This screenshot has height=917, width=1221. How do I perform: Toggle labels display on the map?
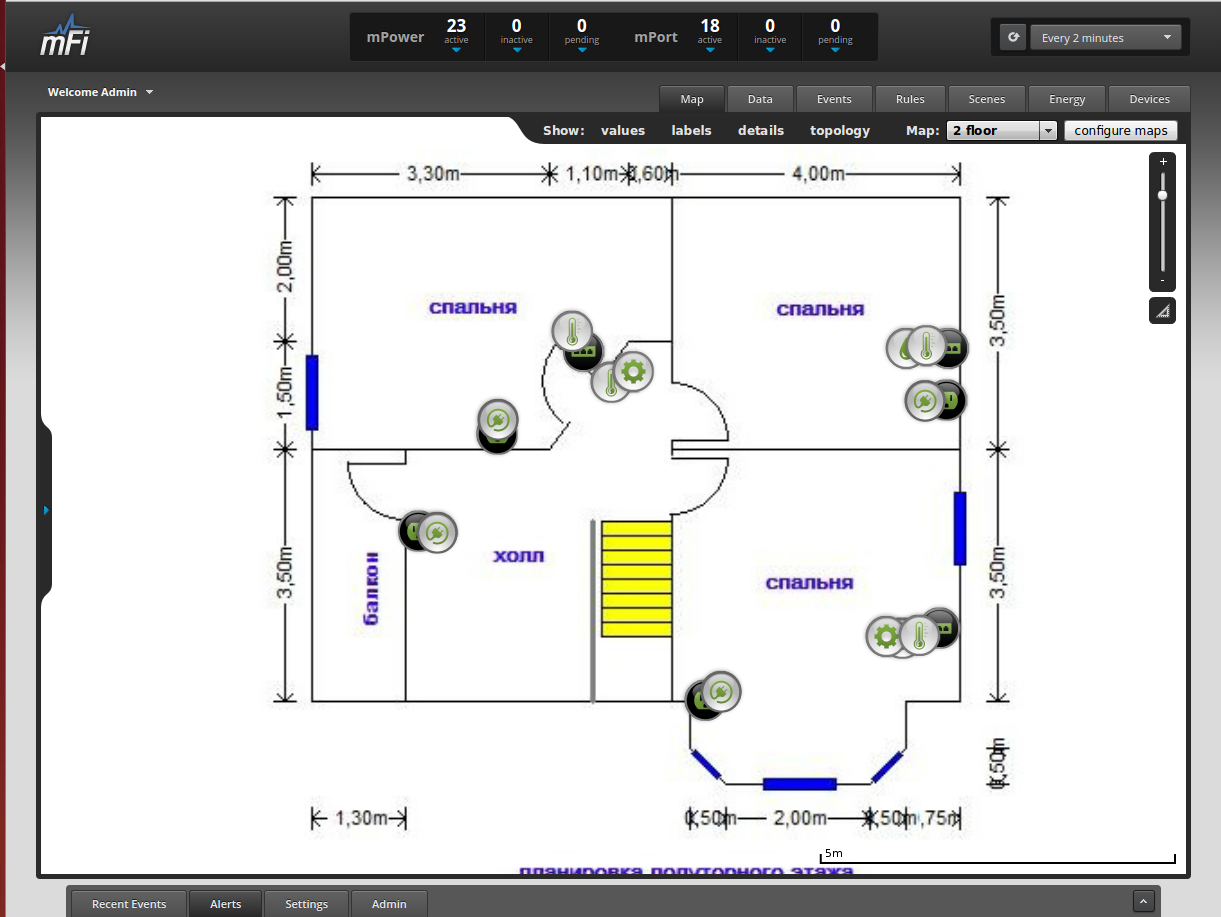(691, 130)
